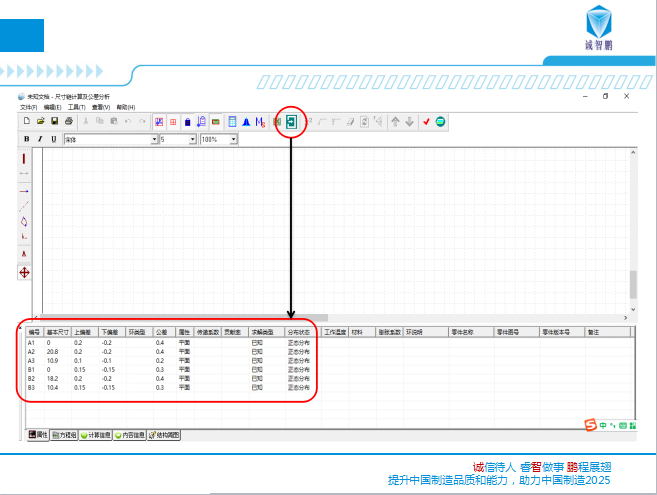Click the Ms statistics toolbar icon
Screen dimensions: 657x495
click(260, 122)
